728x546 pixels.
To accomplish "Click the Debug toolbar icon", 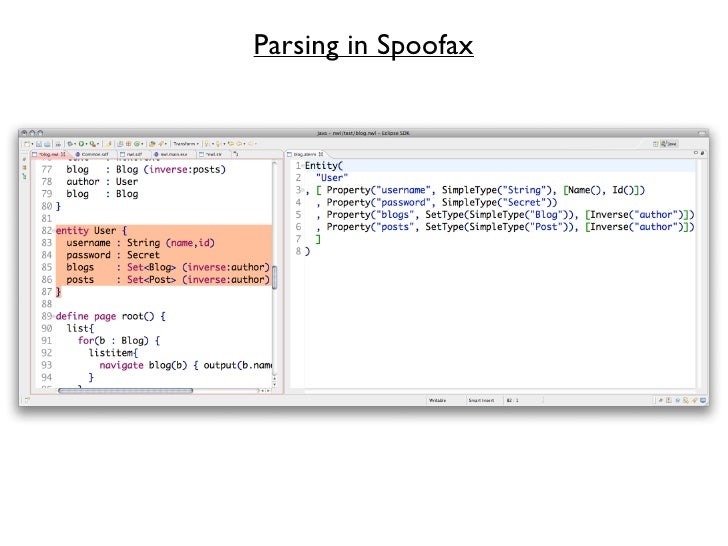I will coord(70,144).
